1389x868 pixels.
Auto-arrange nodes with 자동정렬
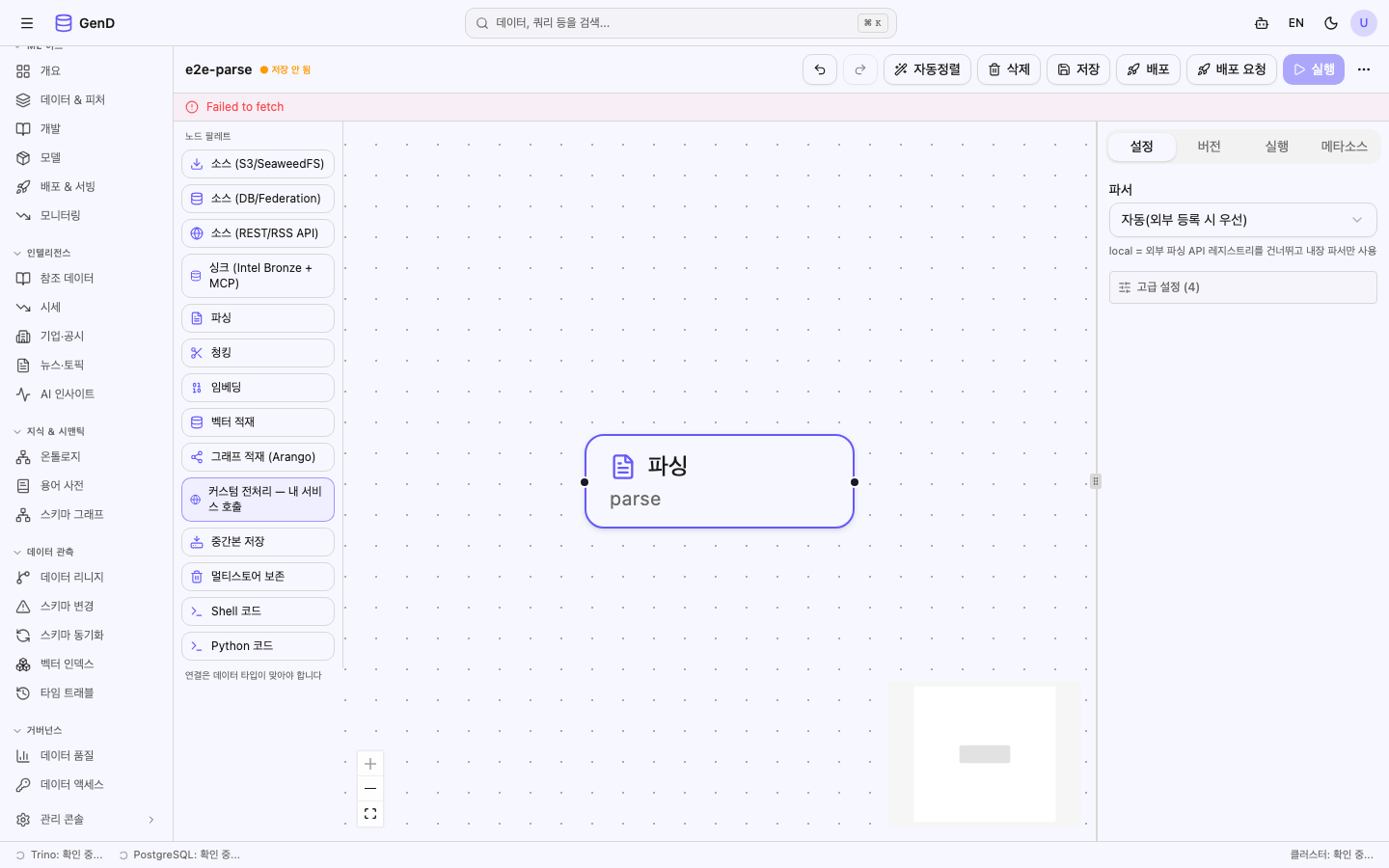[927, 69]
